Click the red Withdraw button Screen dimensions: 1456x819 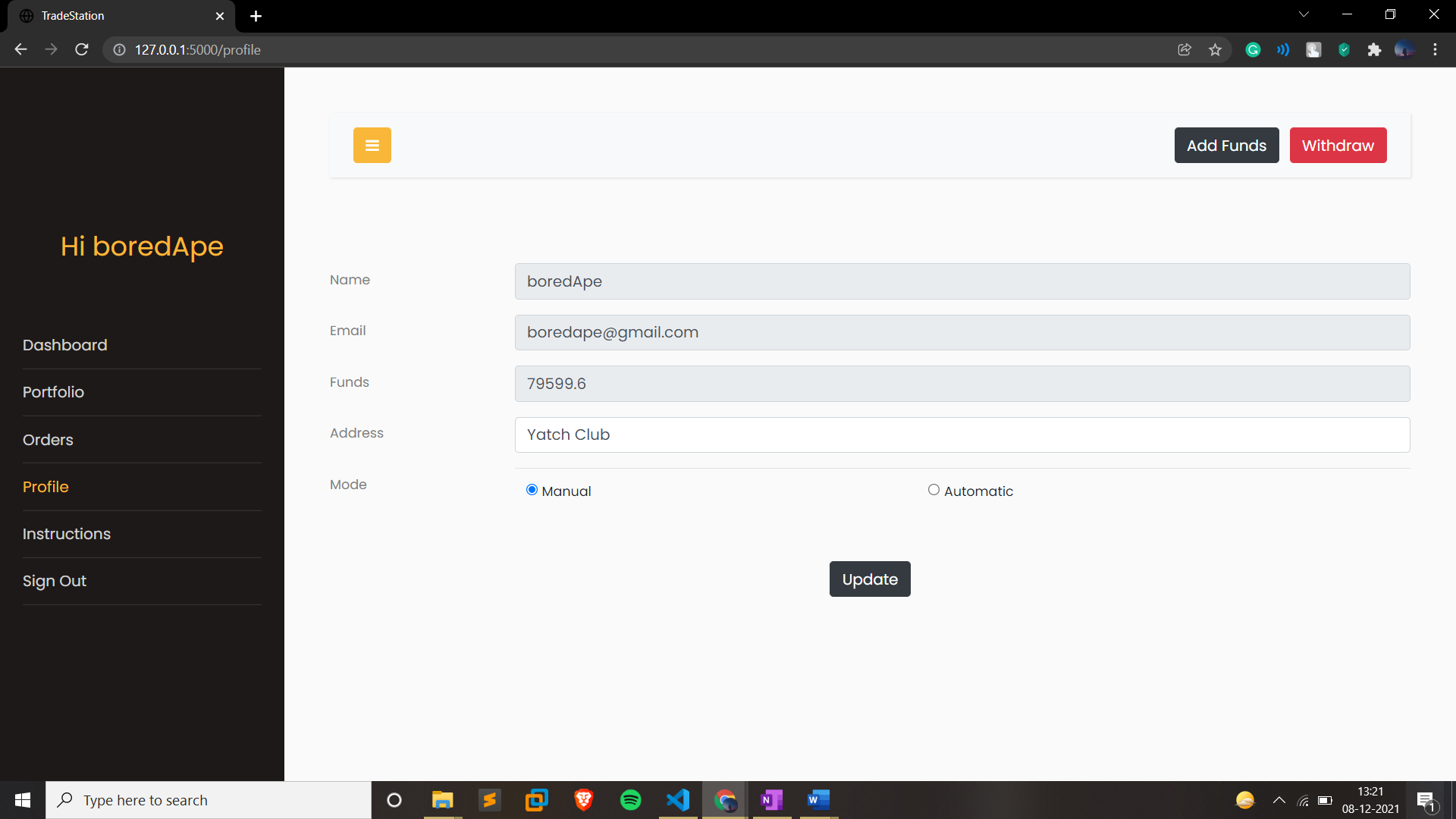[1338, 145]
